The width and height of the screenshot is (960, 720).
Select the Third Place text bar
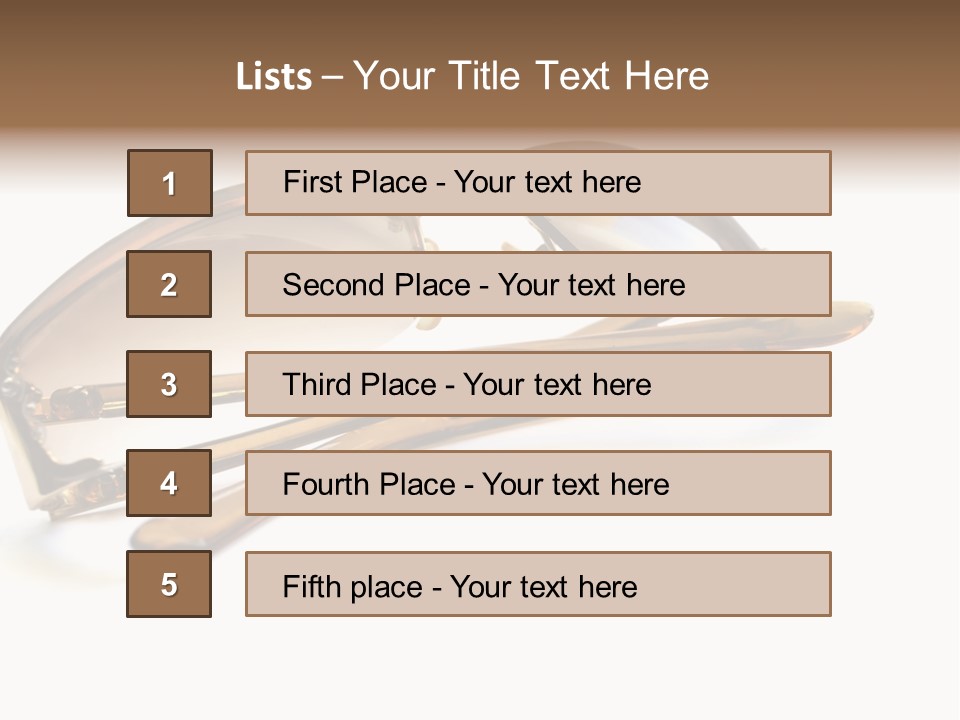coord(538,384)
